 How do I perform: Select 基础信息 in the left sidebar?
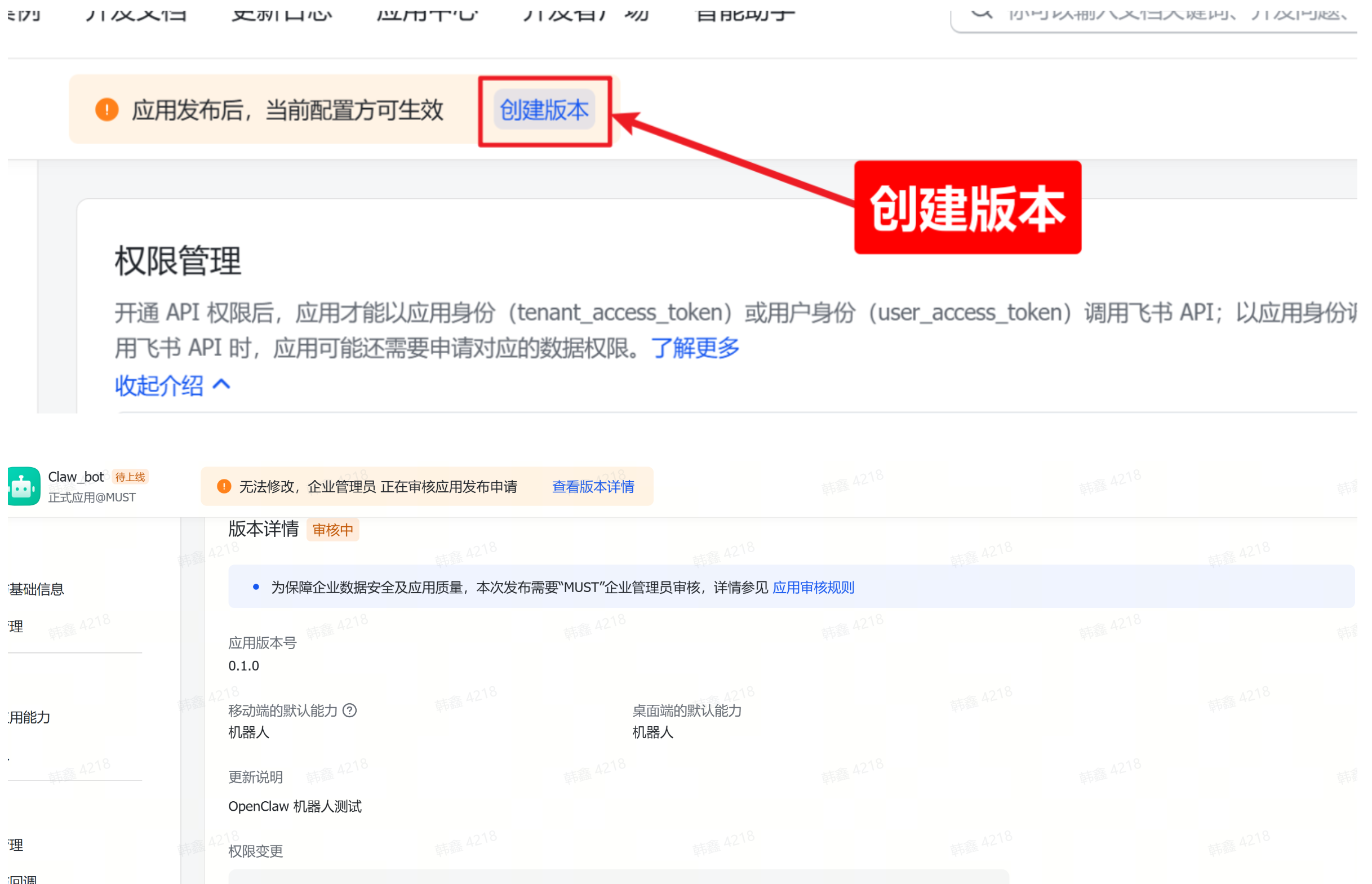click(34, 588)
